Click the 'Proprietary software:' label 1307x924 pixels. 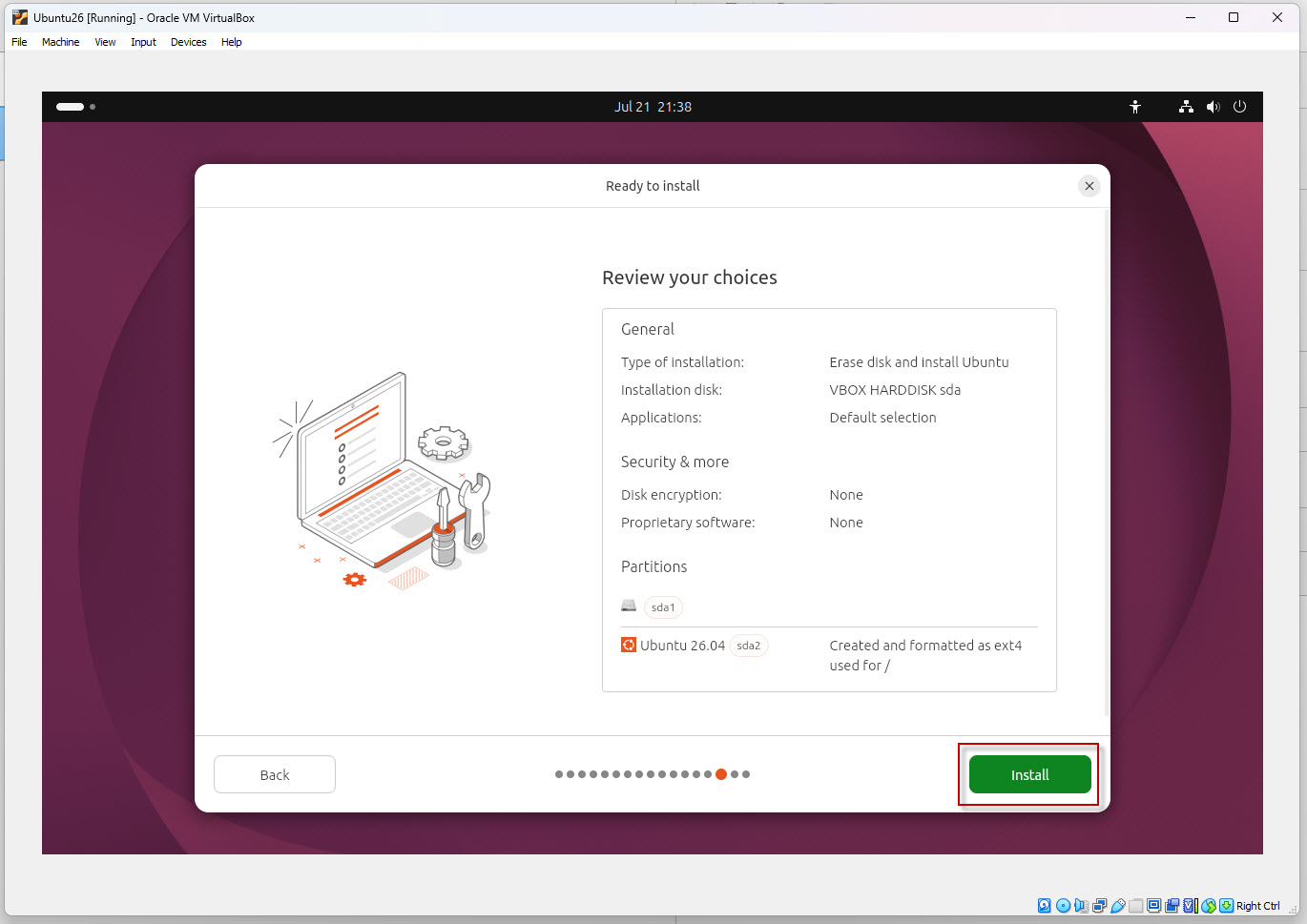point(688,523)
